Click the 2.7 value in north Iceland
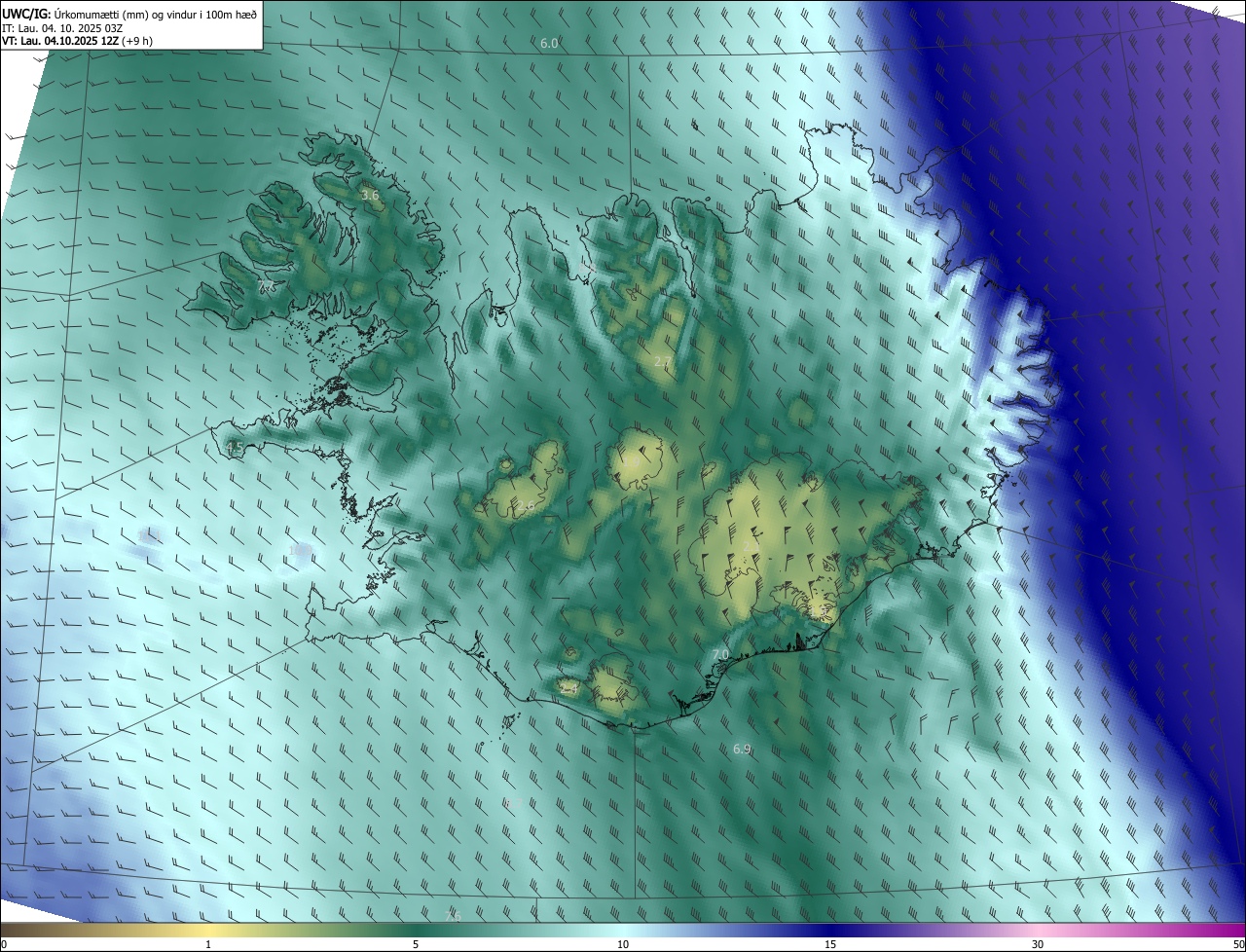 click(x=663, y=362)
